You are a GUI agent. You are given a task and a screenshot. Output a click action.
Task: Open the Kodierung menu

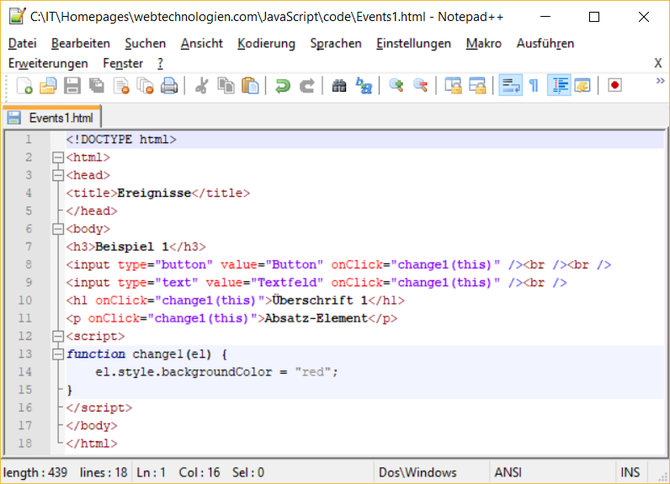click(266, 44)
